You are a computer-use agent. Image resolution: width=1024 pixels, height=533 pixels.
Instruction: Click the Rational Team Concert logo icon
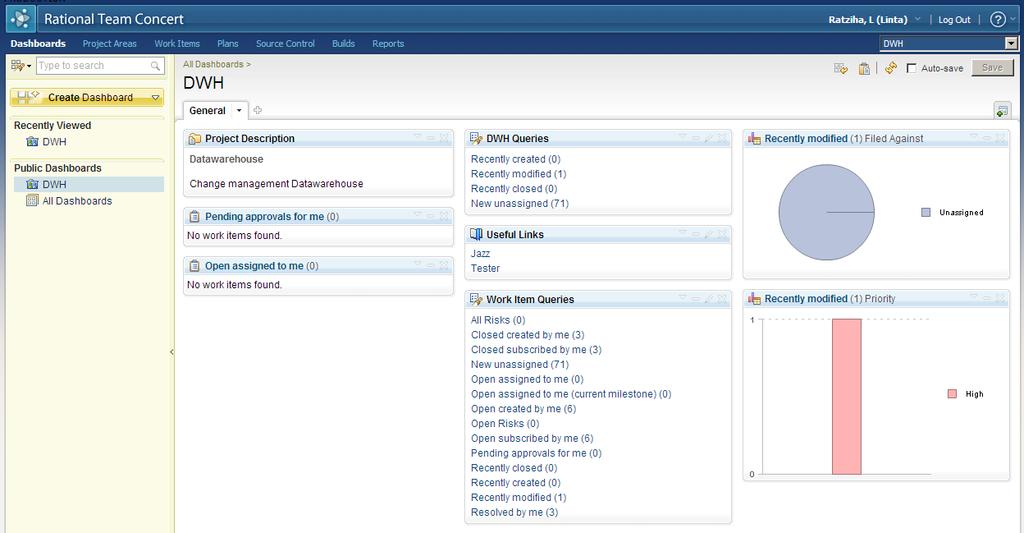(21, 19)
